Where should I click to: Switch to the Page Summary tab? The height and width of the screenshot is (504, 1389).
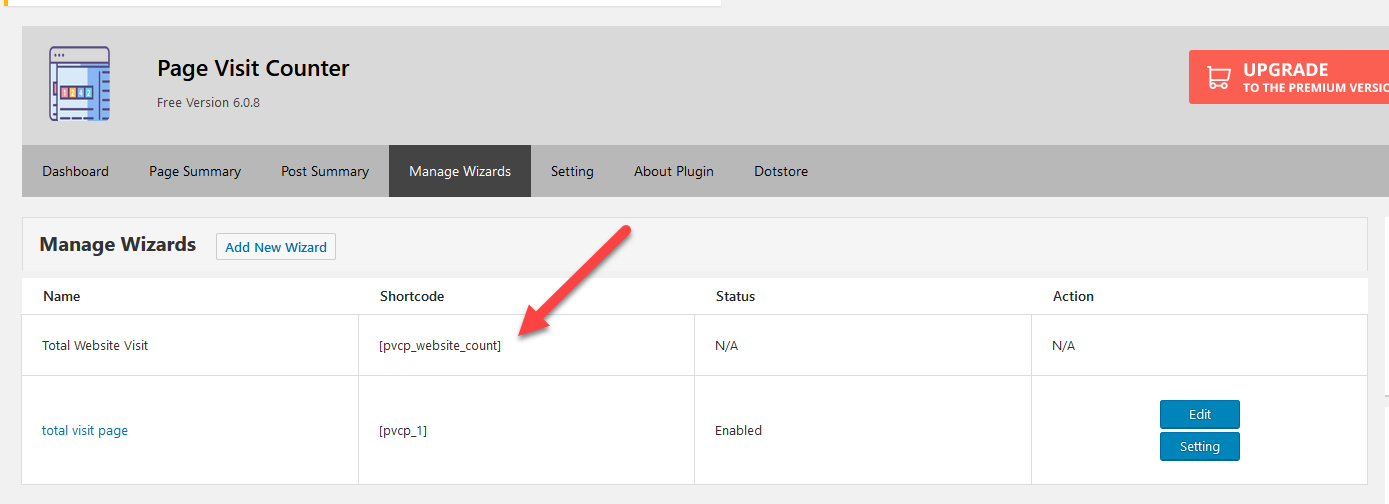click(195, 171)
